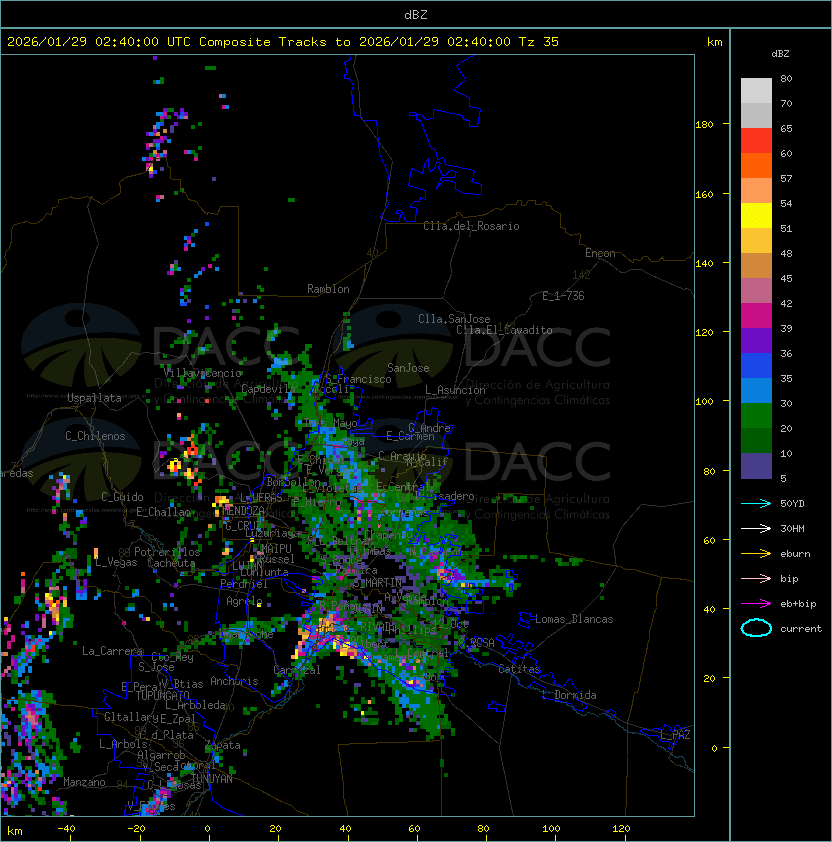Click the 'Anchoris' label
The image size is (832, 842).
(x=234, y=681)
